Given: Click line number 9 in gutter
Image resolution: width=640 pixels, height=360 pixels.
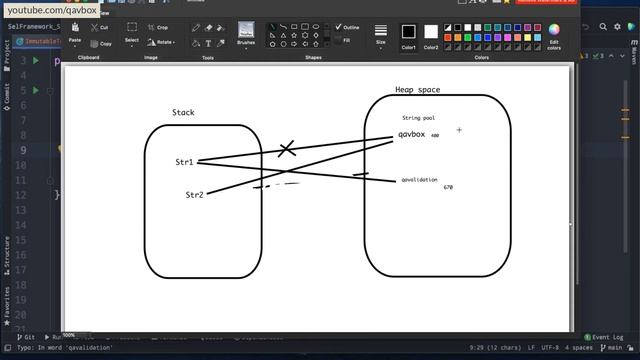Looking at the screenshot, I should click(x=23, y=150).
